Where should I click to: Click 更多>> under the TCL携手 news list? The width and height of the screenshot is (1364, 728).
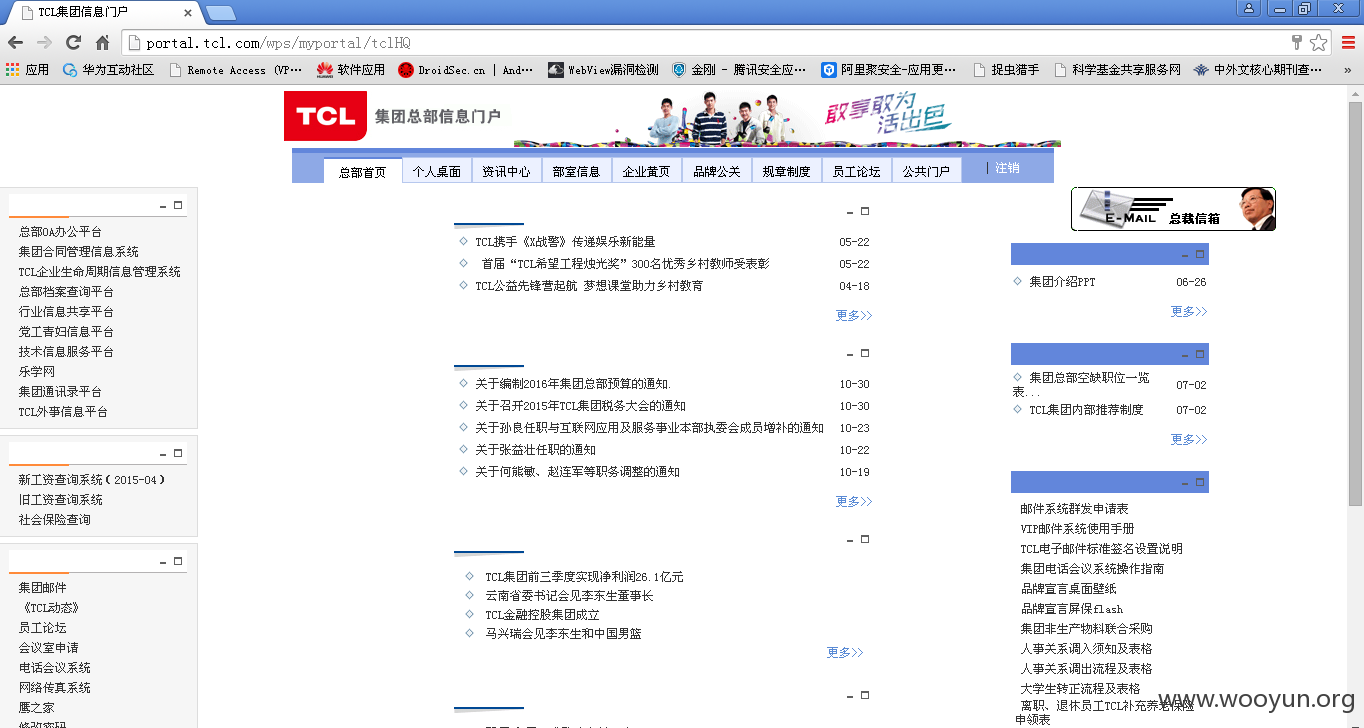click(x=854, y=315)
